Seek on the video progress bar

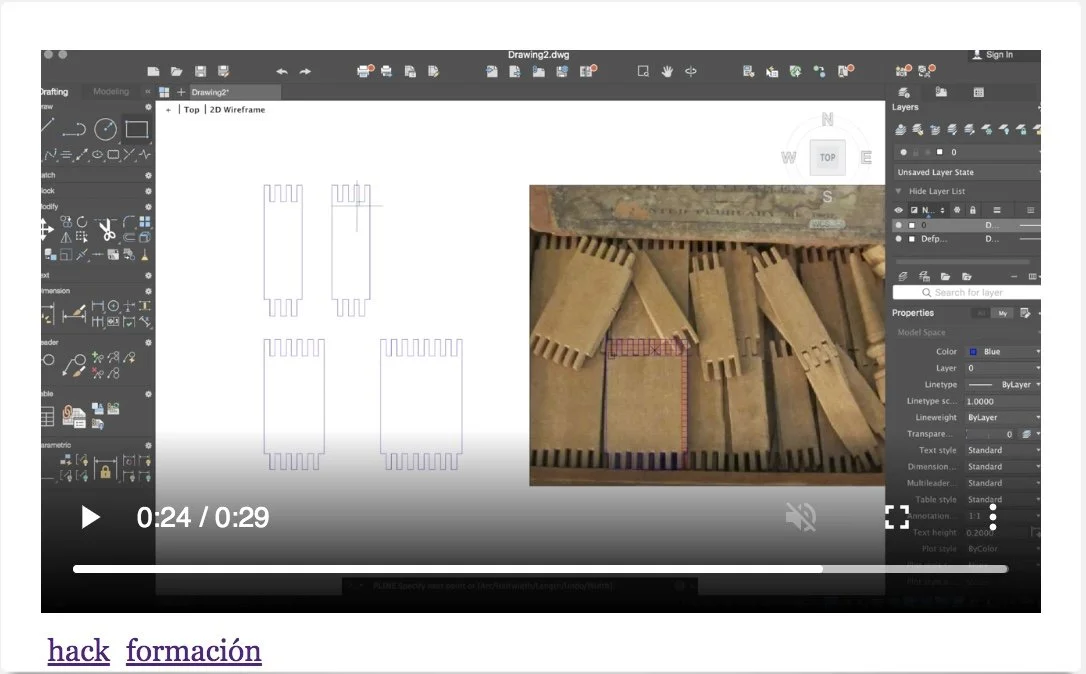(x=540, y=569)
